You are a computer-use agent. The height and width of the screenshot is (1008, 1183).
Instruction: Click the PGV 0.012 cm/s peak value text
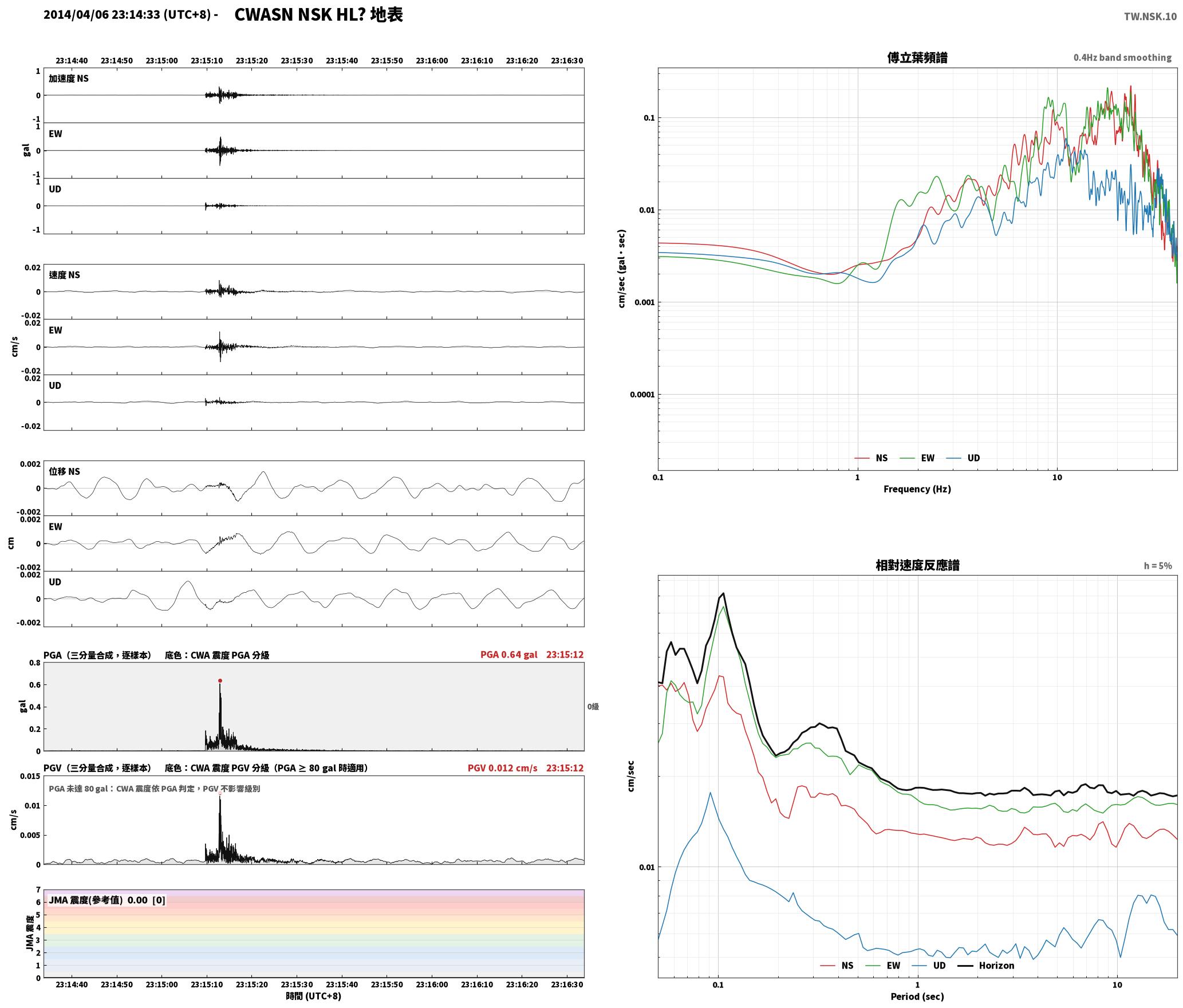(x=502, y=768)
